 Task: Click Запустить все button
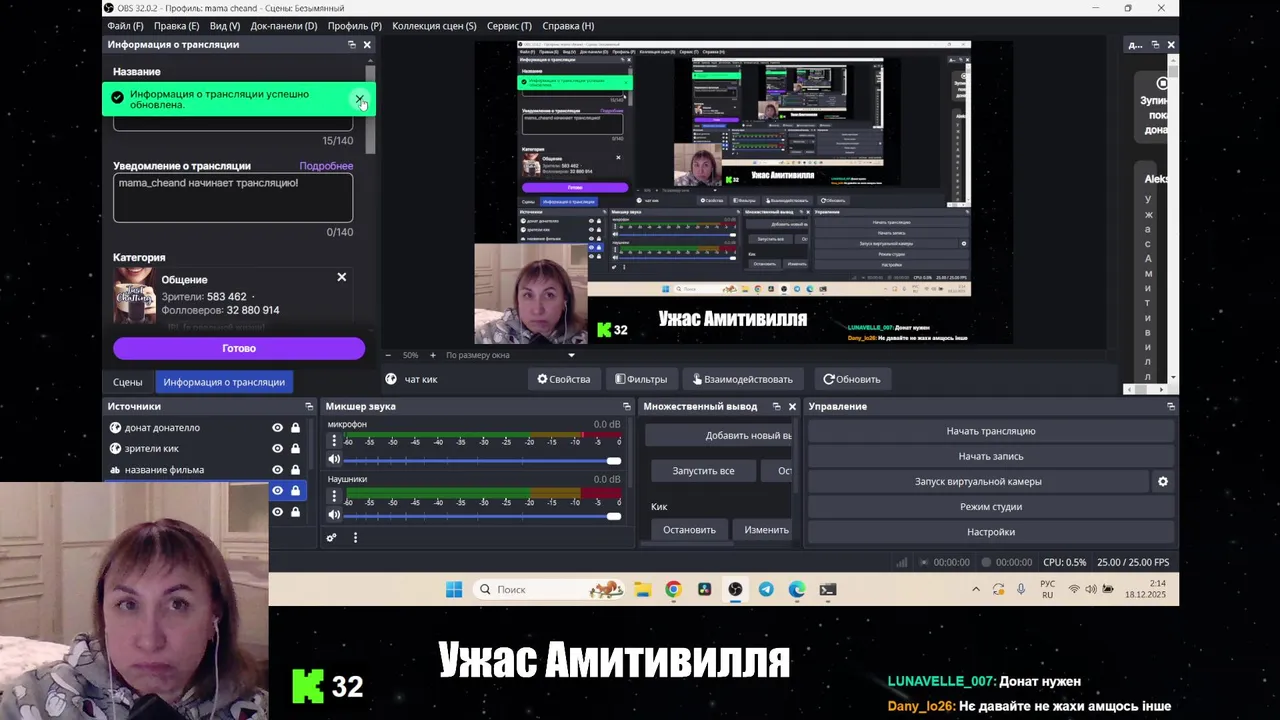point(703,471)
